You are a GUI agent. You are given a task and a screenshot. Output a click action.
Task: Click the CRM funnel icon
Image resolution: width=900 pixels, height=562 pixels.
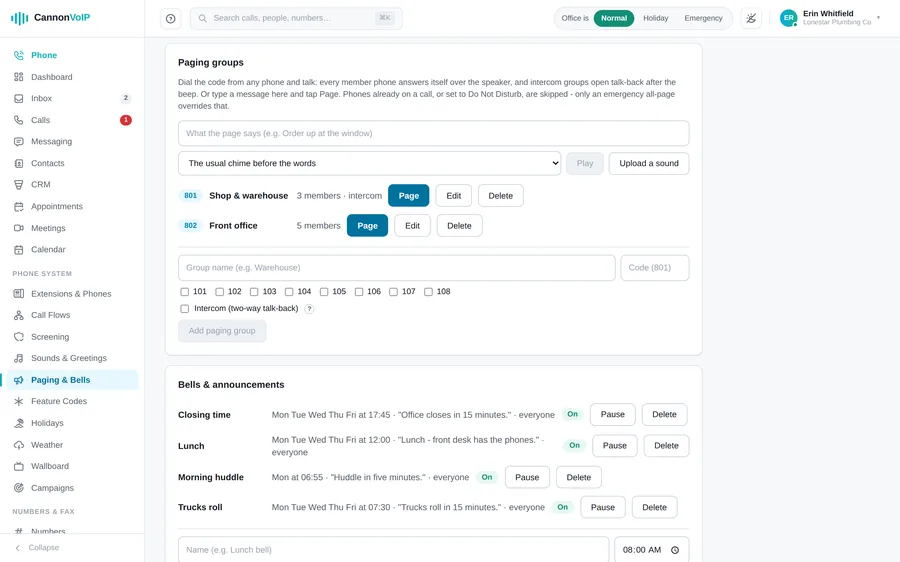[19, 184]
